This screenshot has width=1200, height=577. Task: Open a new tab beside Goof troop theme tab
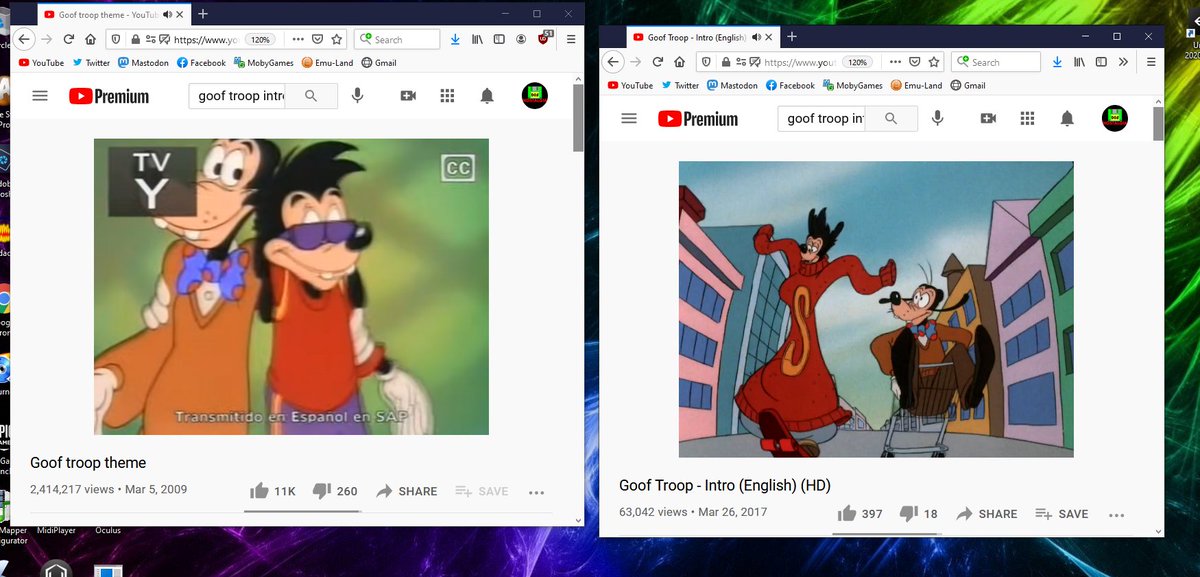(x=203, y=14)
